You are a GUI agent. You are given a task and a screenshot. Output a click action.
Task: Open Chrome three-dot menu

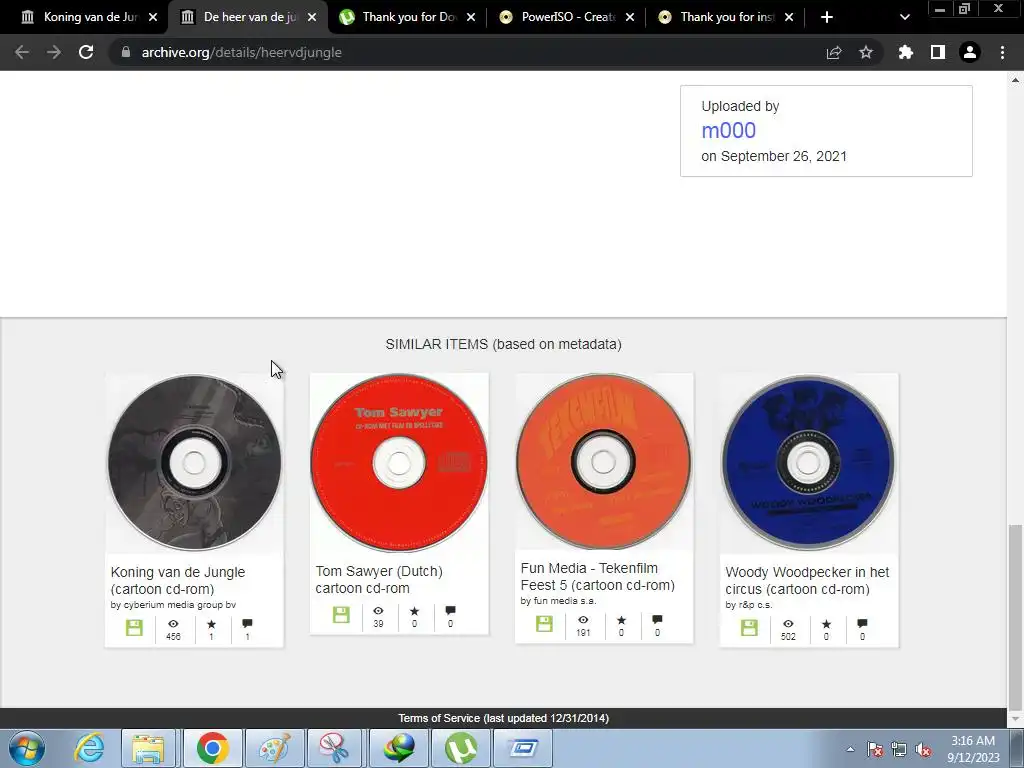[1002, 52]
